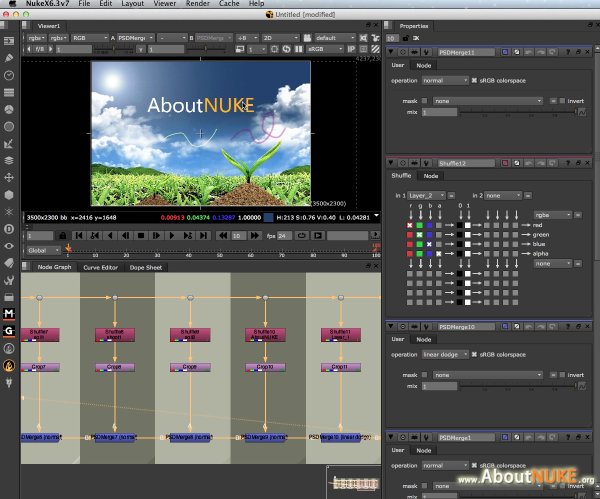Screen dimensions: 600x499
Task: Click the PSDMerge11 mix slider
Action: click(x=518, y=111)
